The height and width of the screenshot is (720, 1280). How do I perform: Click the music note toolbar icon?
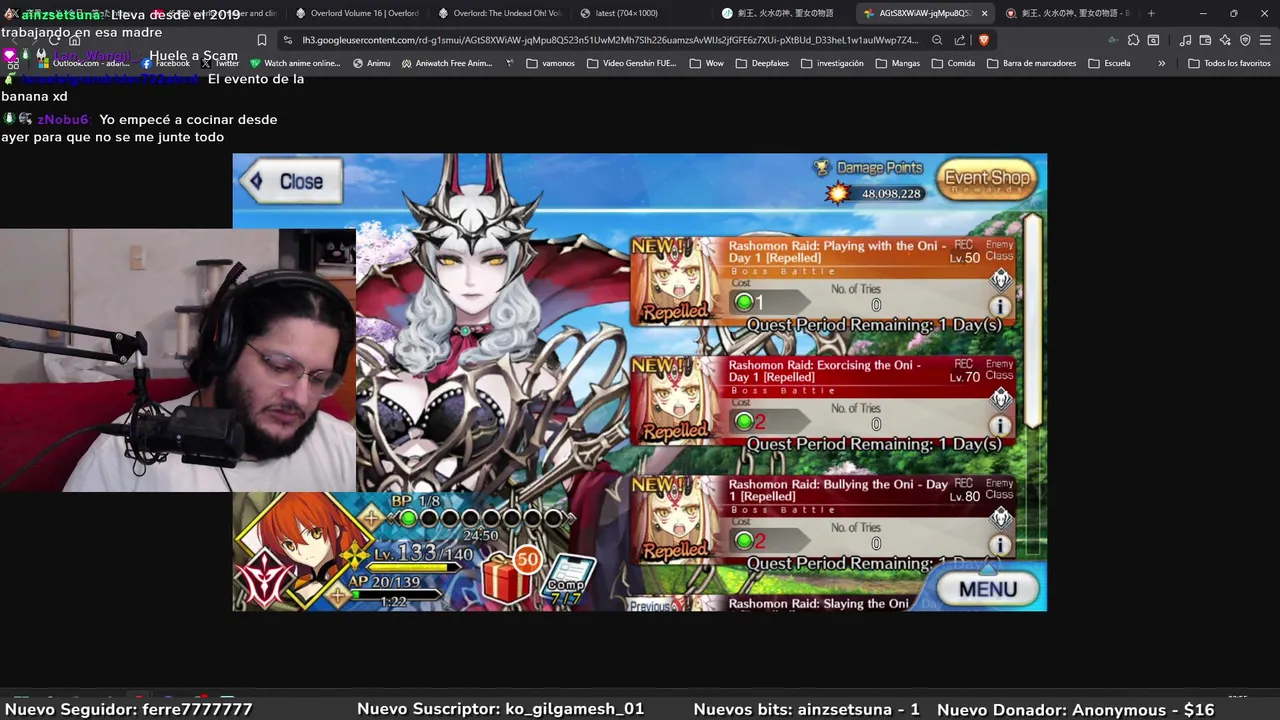pyautogui.click(x=1185, y=40)
